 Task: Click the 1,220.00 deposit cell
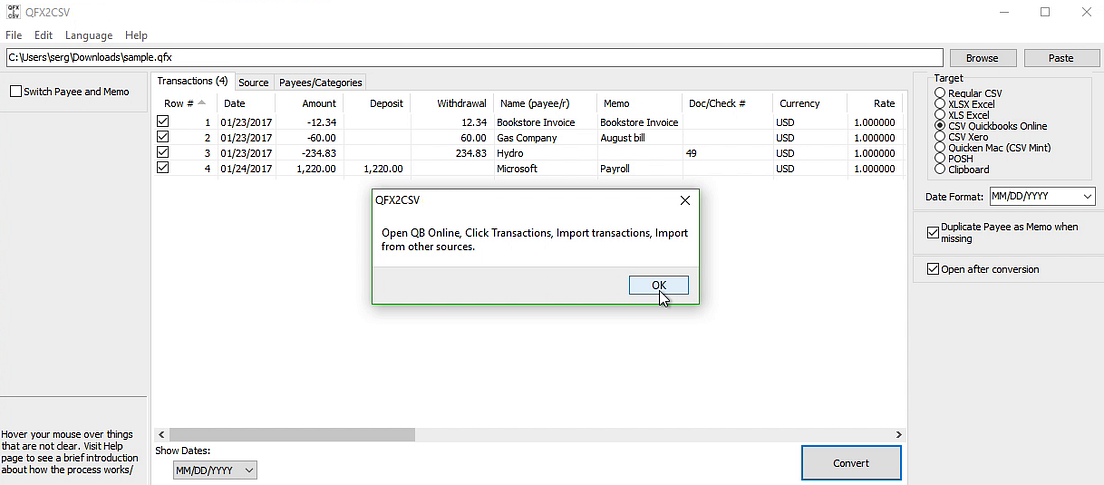pos(377,168)
